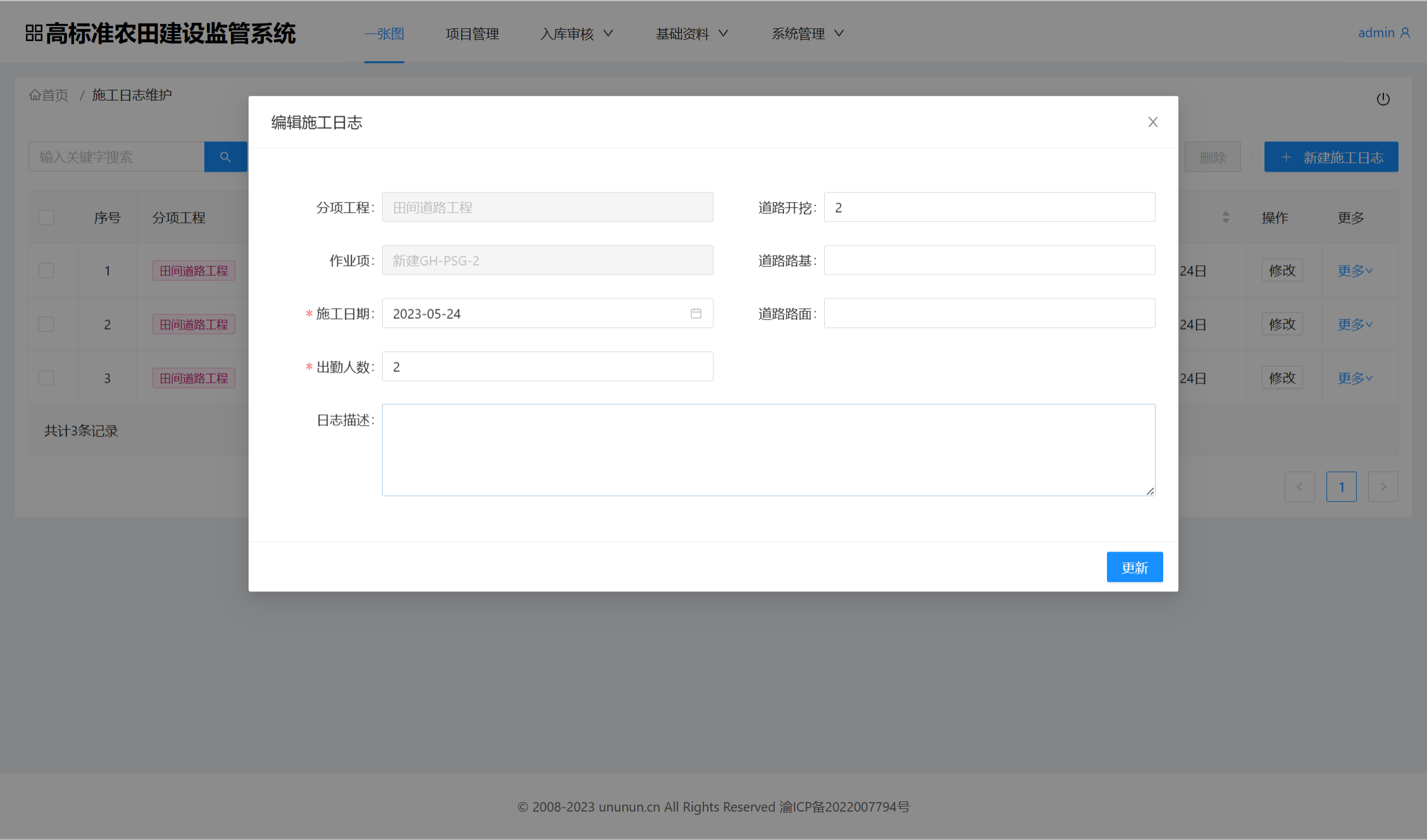Screen dimensions: 1427x840
Task: Click the 日志描述 text area
Action: 769,450
